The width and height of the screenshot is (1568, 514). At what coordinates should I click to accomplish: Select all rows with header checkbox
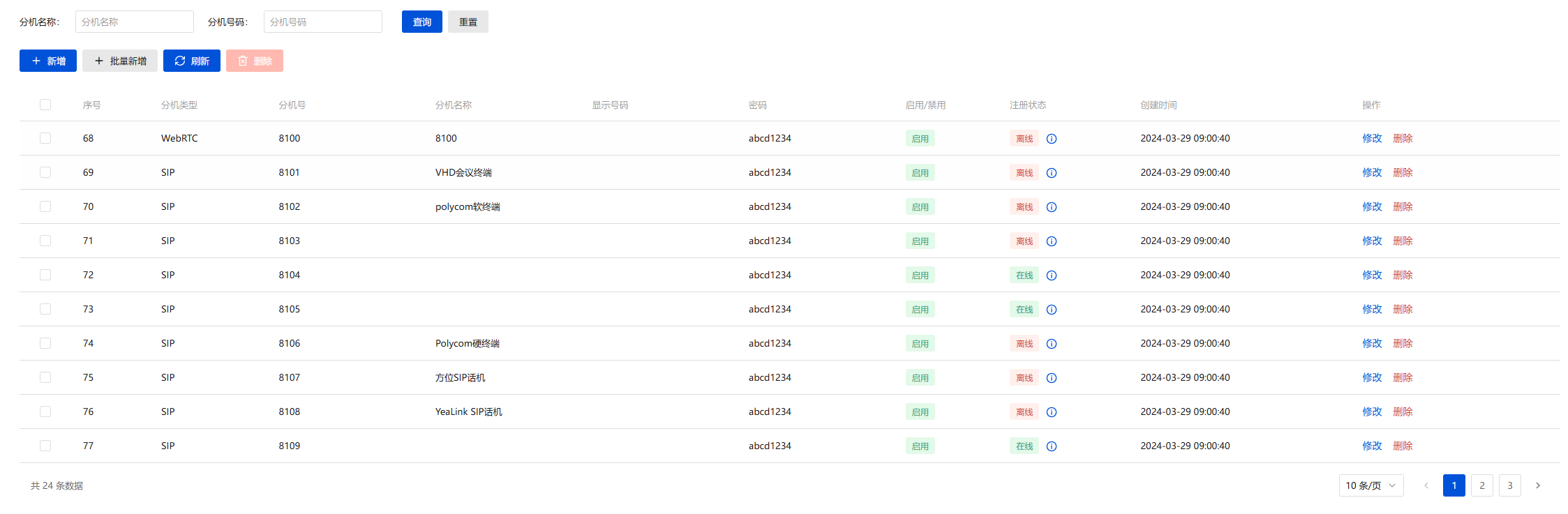click(x=45, y=105)
